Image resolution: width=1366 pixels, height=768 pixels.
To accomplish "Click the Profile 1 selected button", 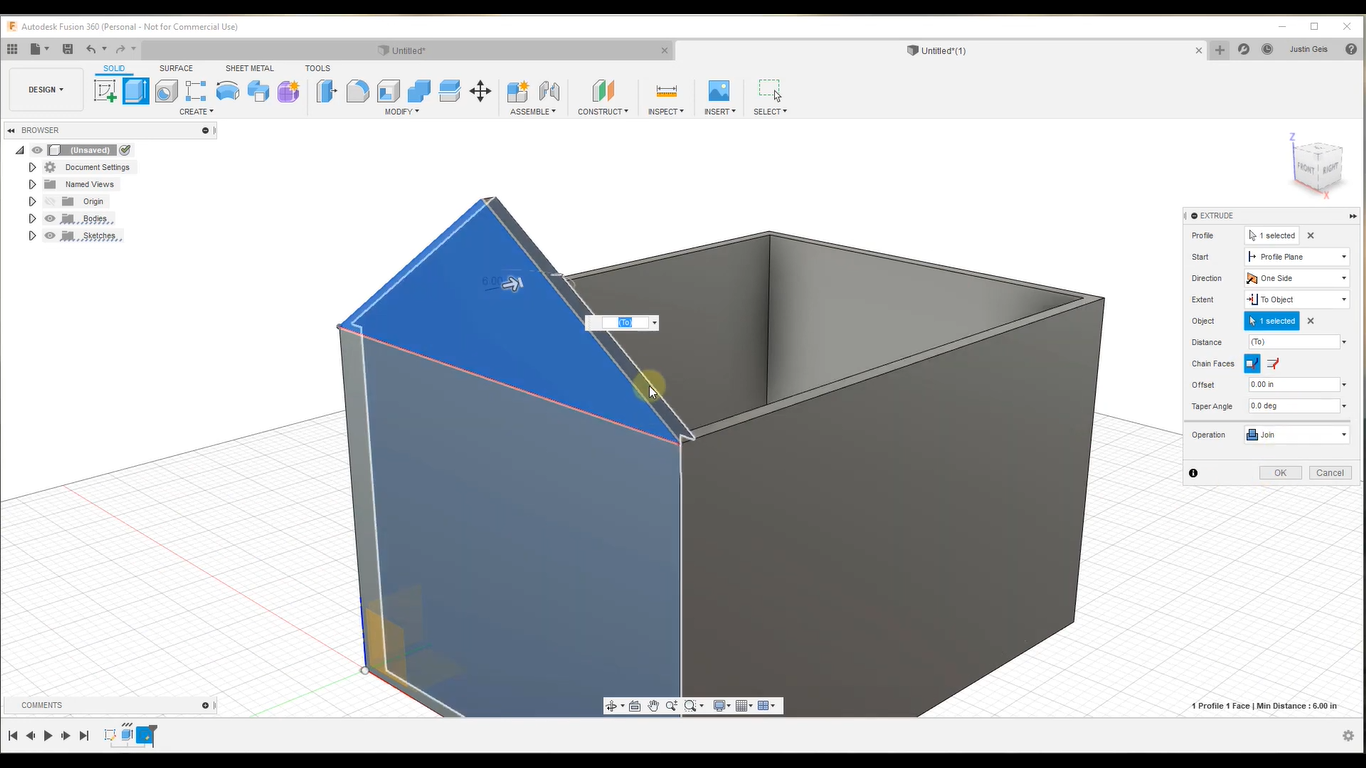I will 1272,236.
